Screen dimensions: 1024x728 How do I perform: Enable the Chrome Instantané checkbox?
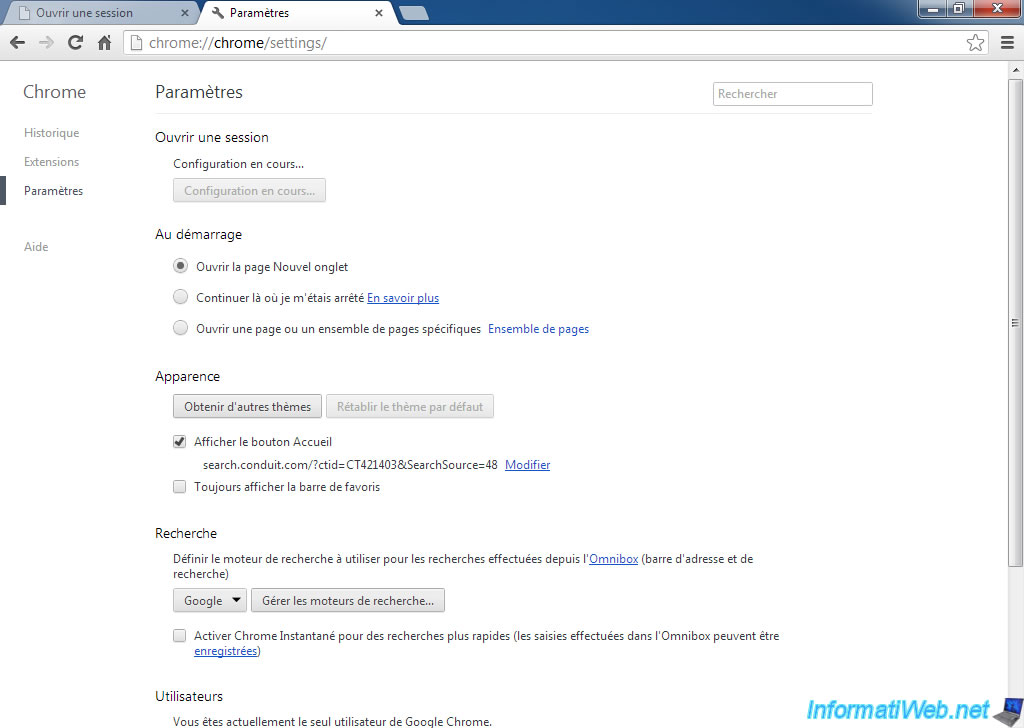click(x=180, y=636)
